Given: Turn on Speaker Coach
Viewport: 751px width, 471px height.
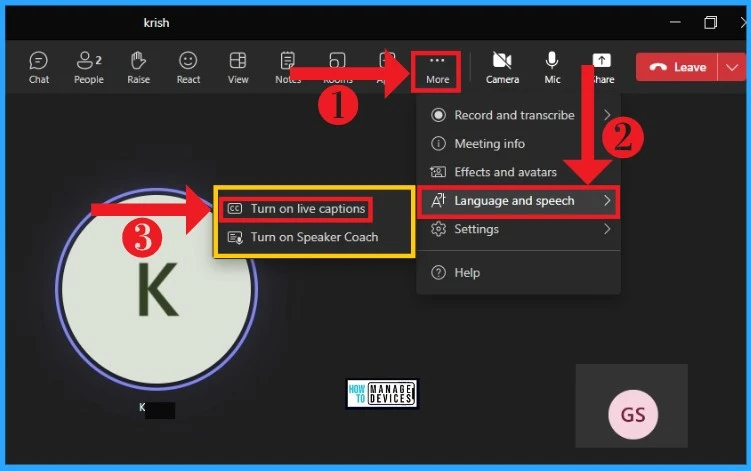Looking at the screenshot, I should click(x=303, y=237).
